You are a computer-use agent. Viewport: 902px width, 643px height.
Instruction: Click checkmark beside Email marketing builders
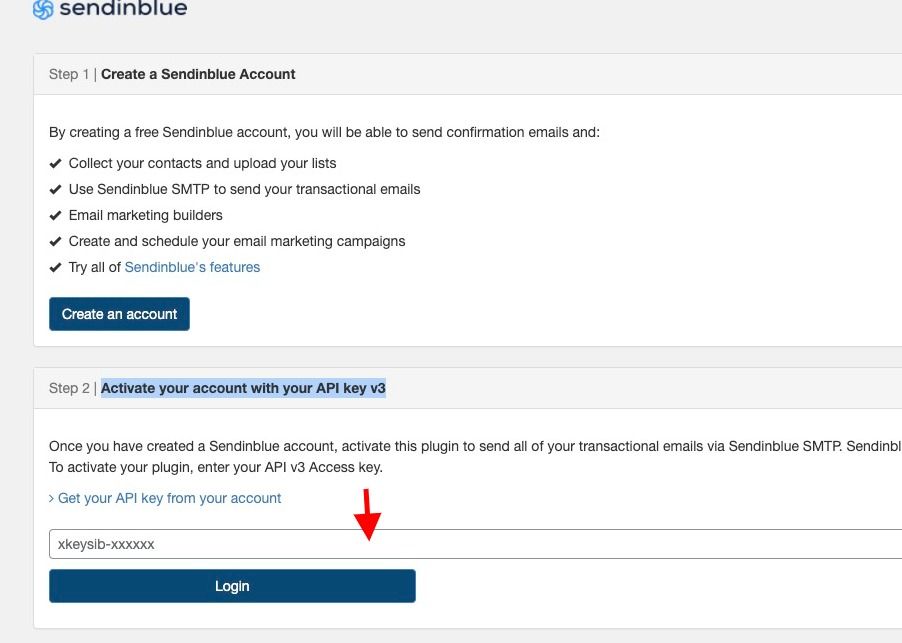[55, 216]
